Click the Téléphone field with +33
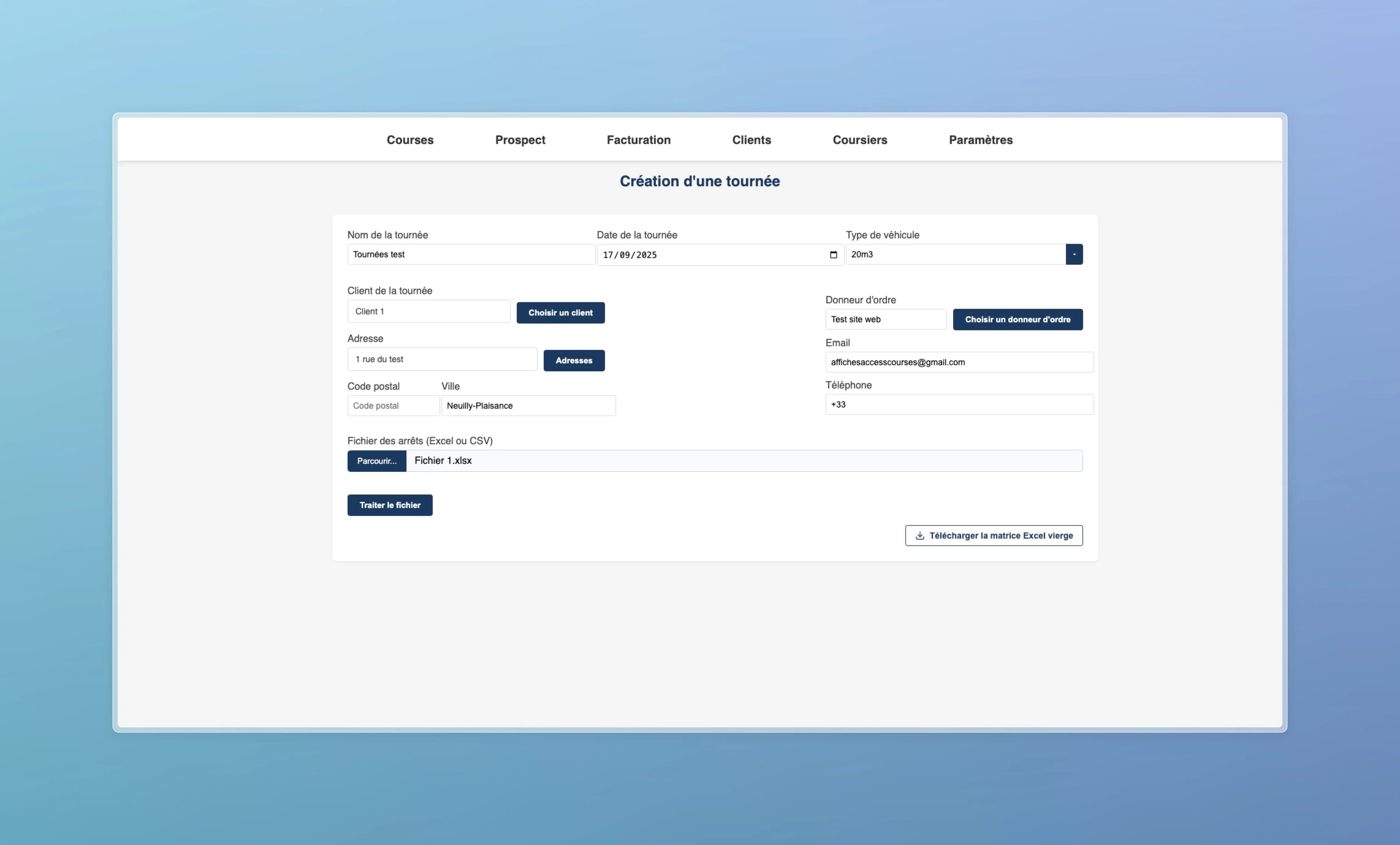Viewport: 1400px width, 845px height. [x=959, y=404]
